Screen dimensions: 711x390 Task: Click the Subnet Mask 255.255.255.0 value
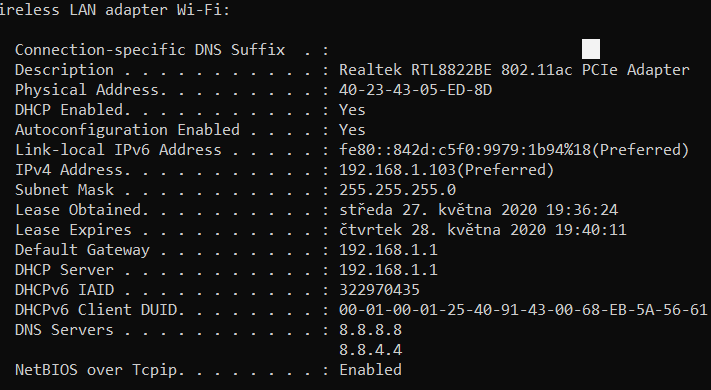(398, 190)
